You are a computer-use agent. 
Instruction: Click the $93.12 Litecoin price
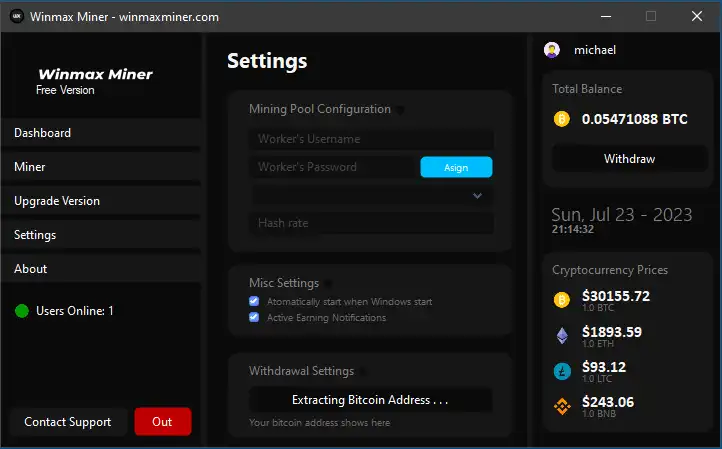click(x=604, y=367)
